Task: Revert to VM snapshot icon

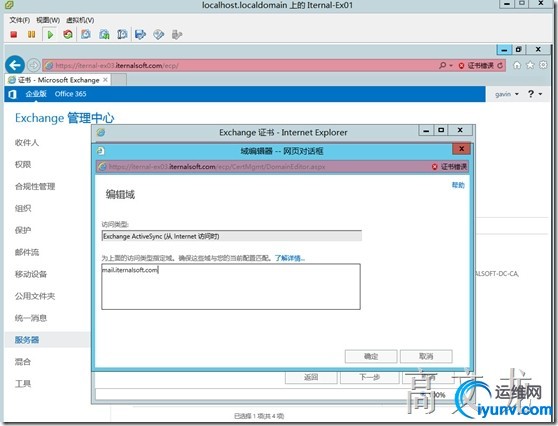Action: click(x=104, y=35)
